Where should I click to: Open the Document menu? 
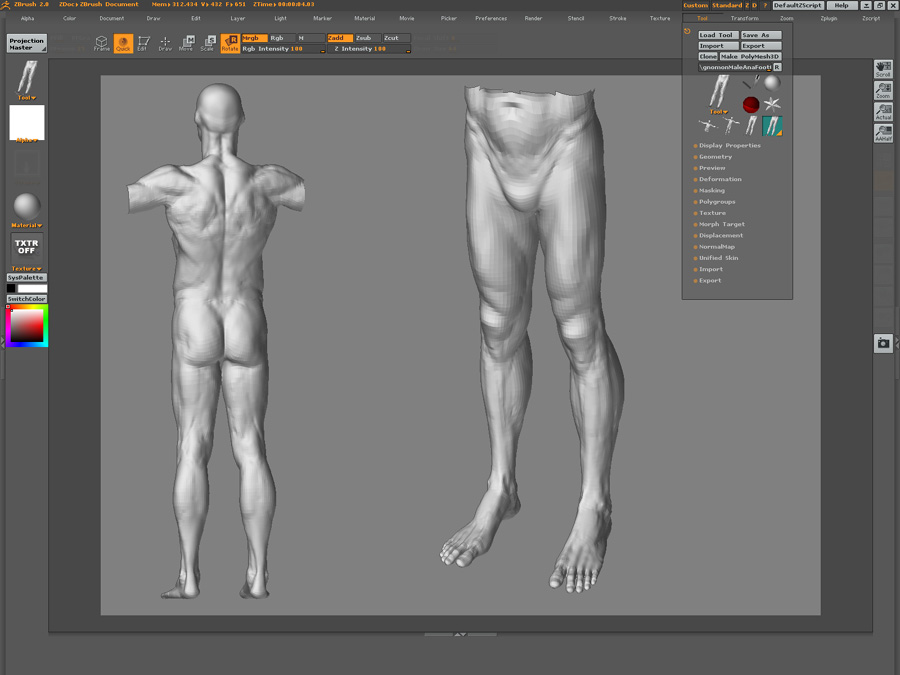[x=111, y=18]
